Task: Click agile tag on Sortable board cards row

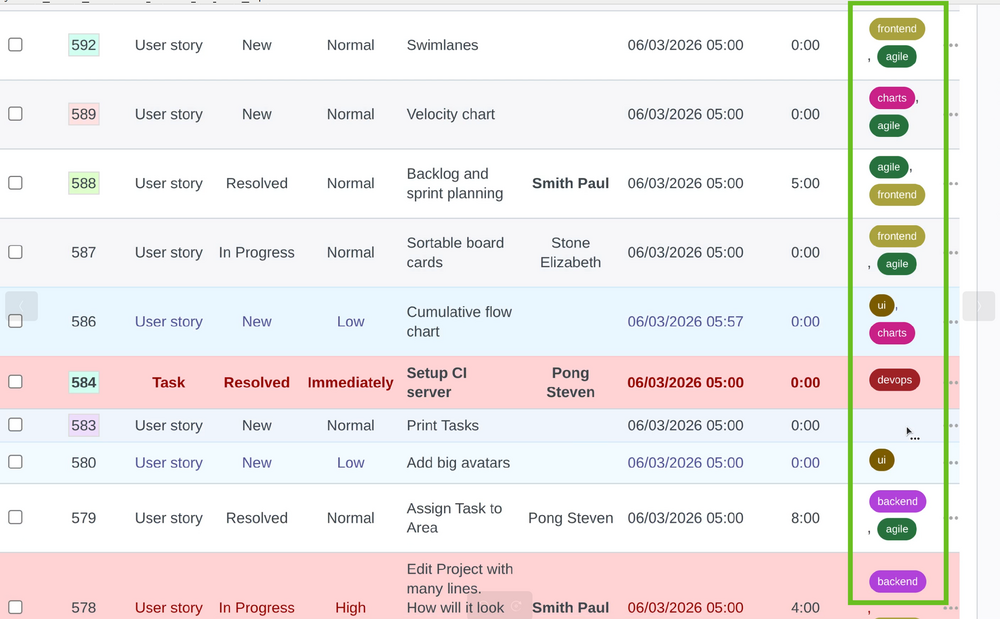Action: pos(897,264)
